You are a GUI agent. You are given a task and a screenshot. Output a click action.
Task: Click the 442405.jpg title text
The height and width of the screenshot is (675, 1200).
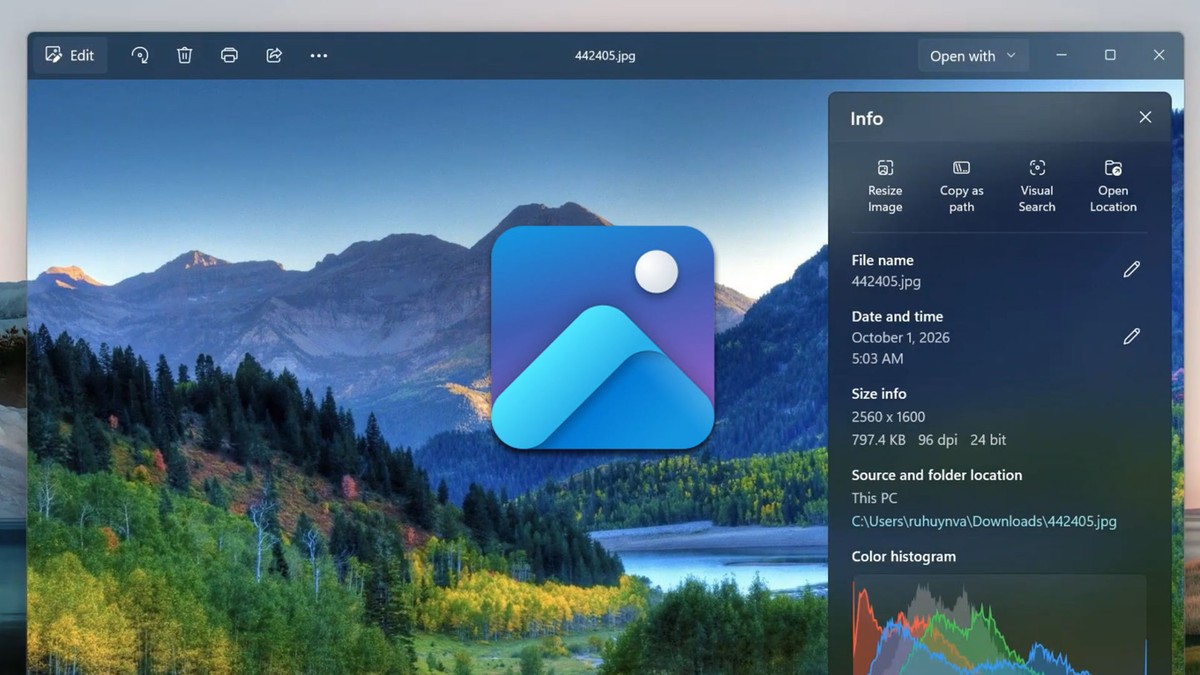coord(605,56)
